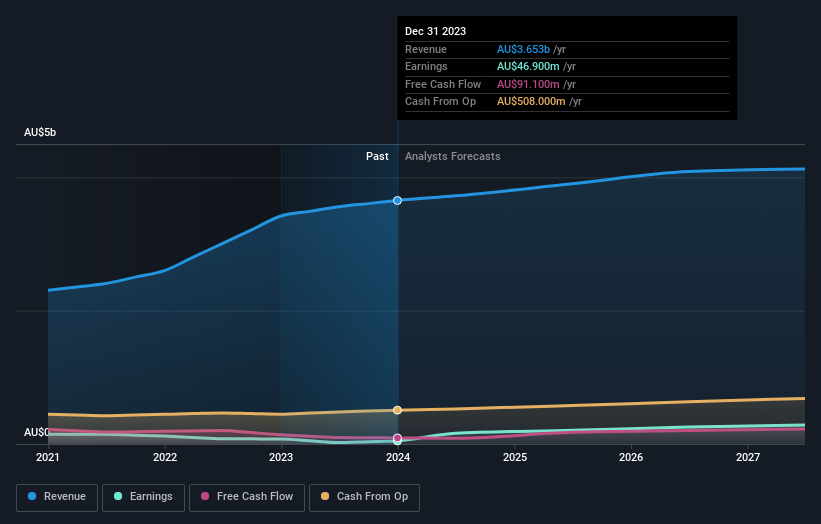Click the AU$508.000m cash from op value
Screen dimensions: 821x524
pyautogui.click(x=531, y=102)
